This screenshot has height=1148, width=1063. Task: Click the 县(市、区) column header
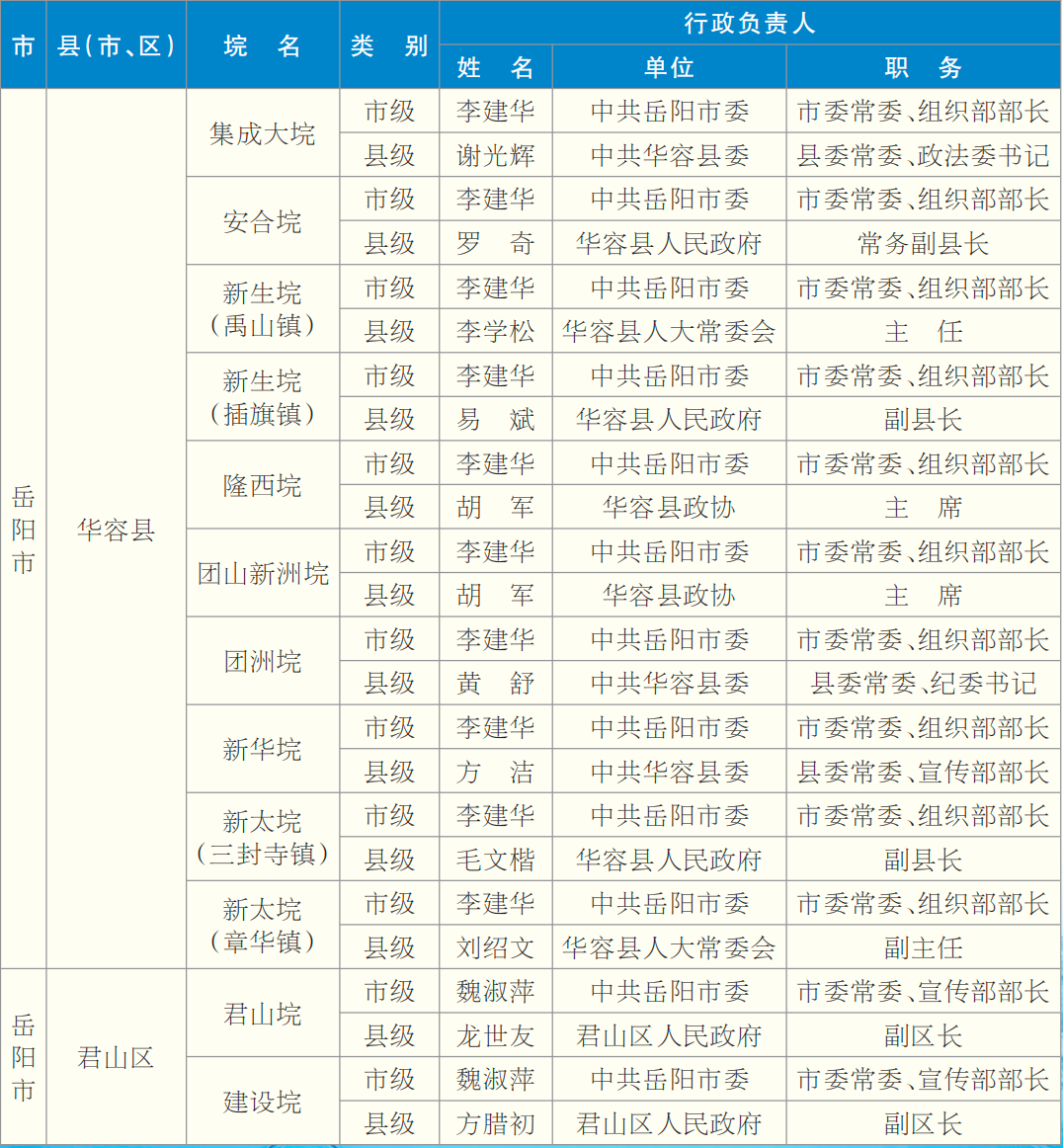[117, 45]
